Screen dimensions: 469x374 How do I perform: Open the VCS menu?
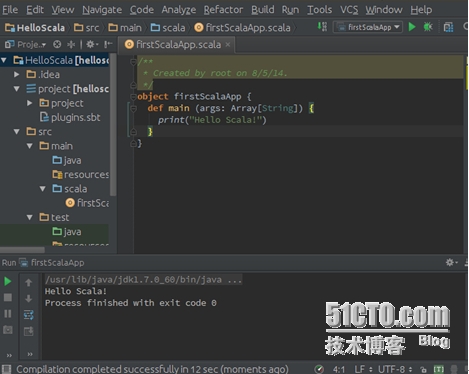click(349, 10)
